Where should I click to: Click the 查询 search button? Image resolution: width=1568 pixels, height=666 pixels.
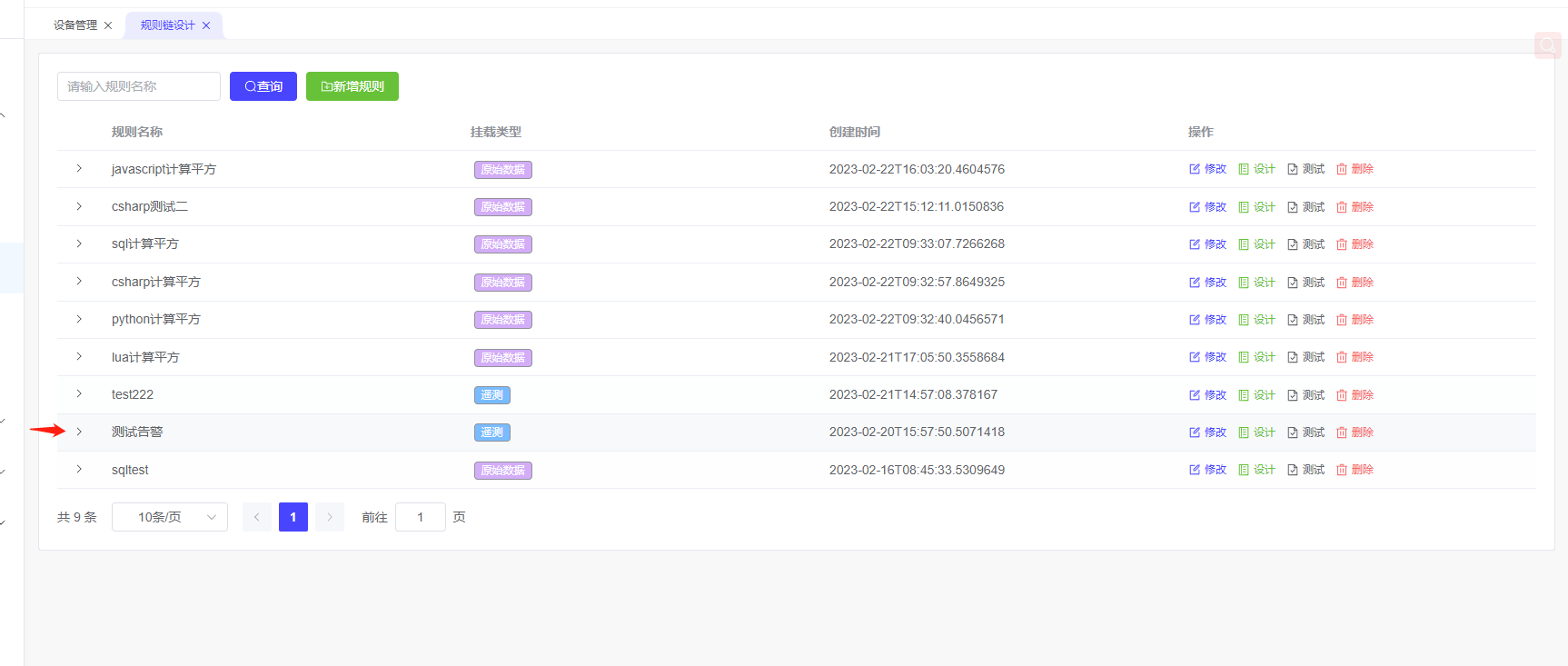tap(263, 86)
